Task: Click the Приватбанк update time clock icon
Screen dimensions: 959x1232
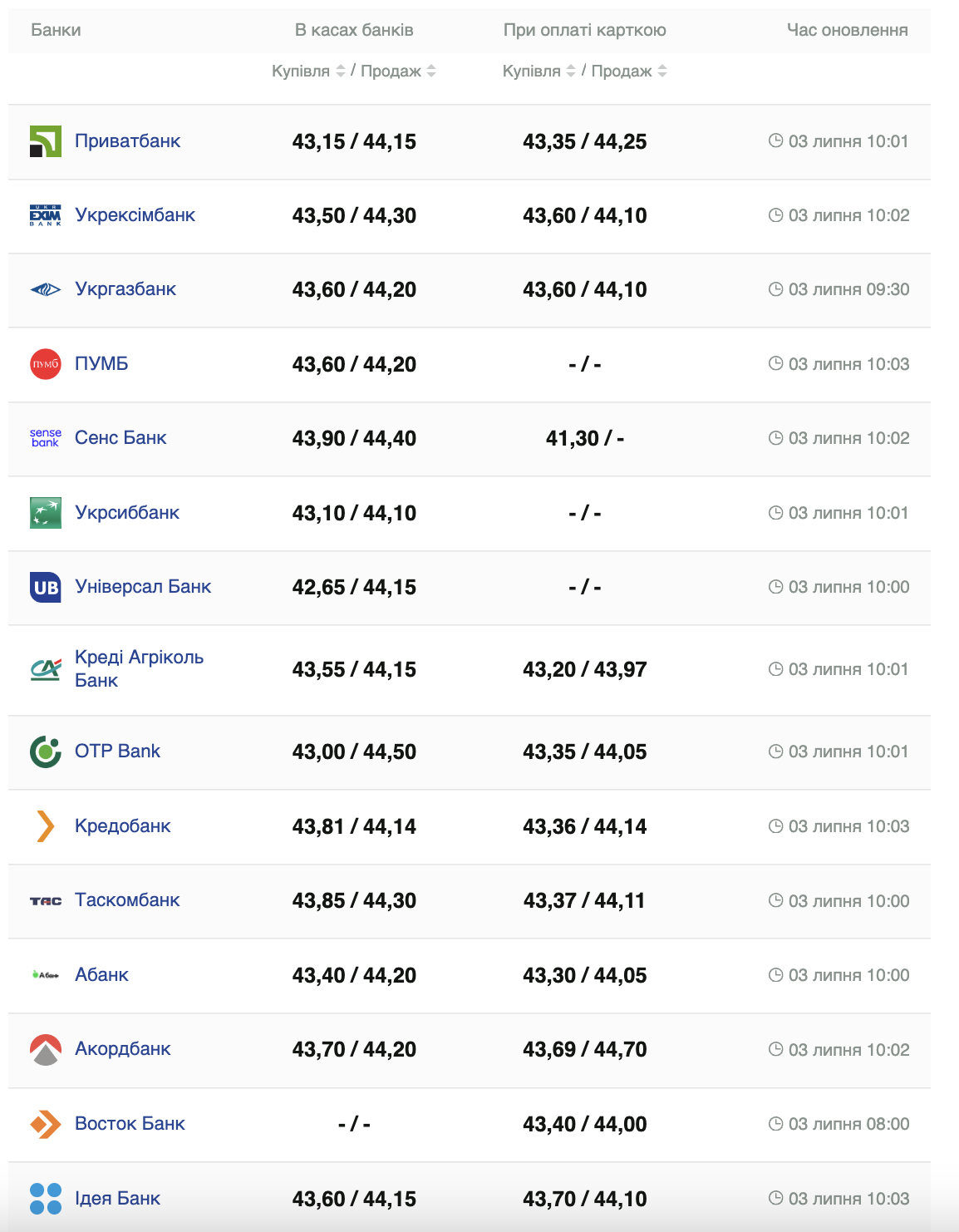Action: (x=775, y=141)
